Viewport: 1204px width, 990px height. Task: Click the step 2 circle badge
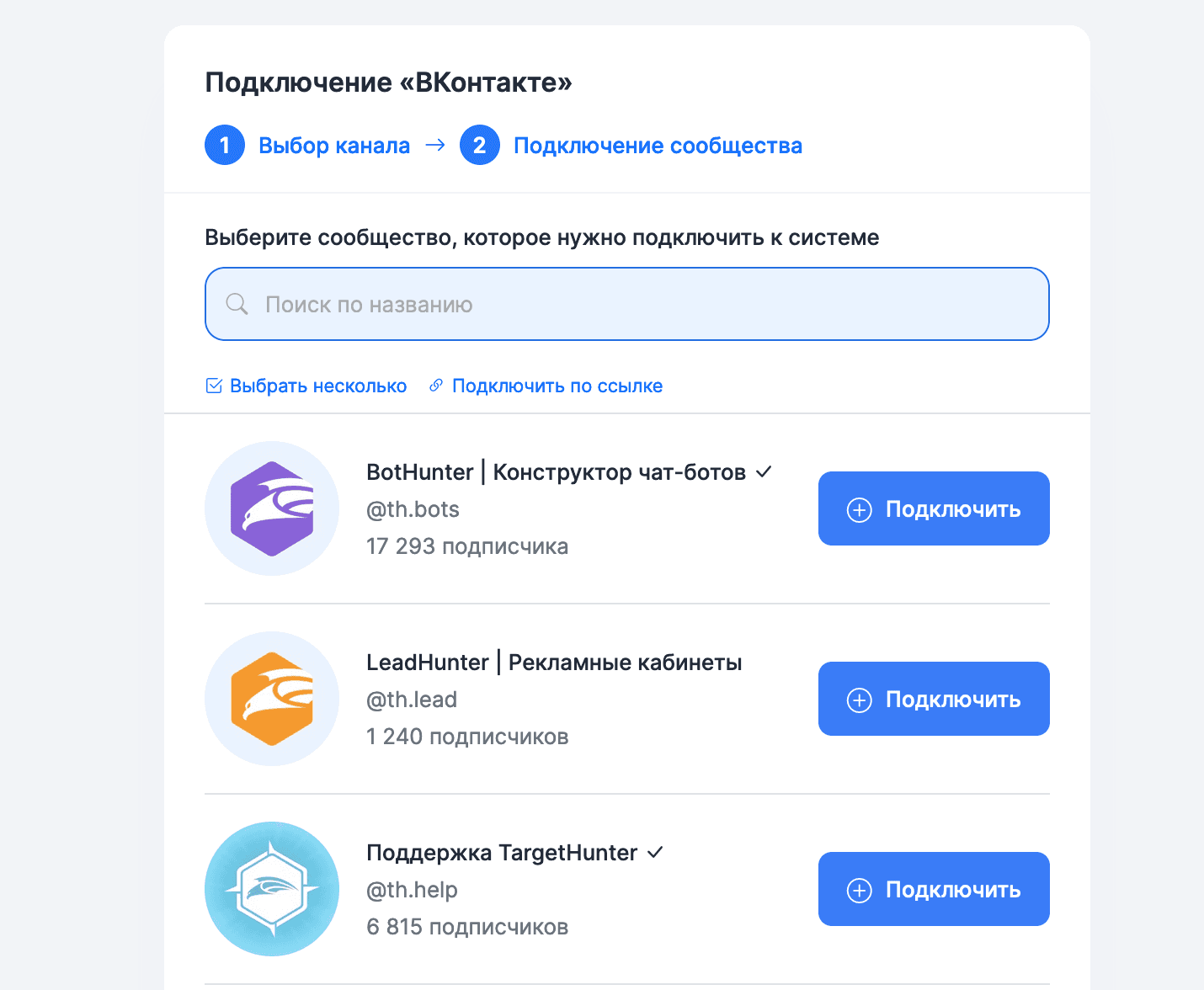coord(480,146)
